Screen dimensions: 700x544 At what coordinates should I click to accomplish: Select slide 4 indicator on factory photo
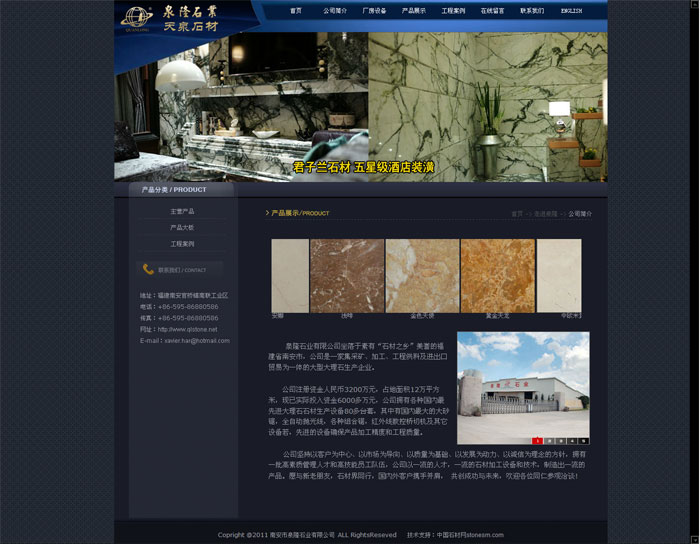(x=573, y=440)
